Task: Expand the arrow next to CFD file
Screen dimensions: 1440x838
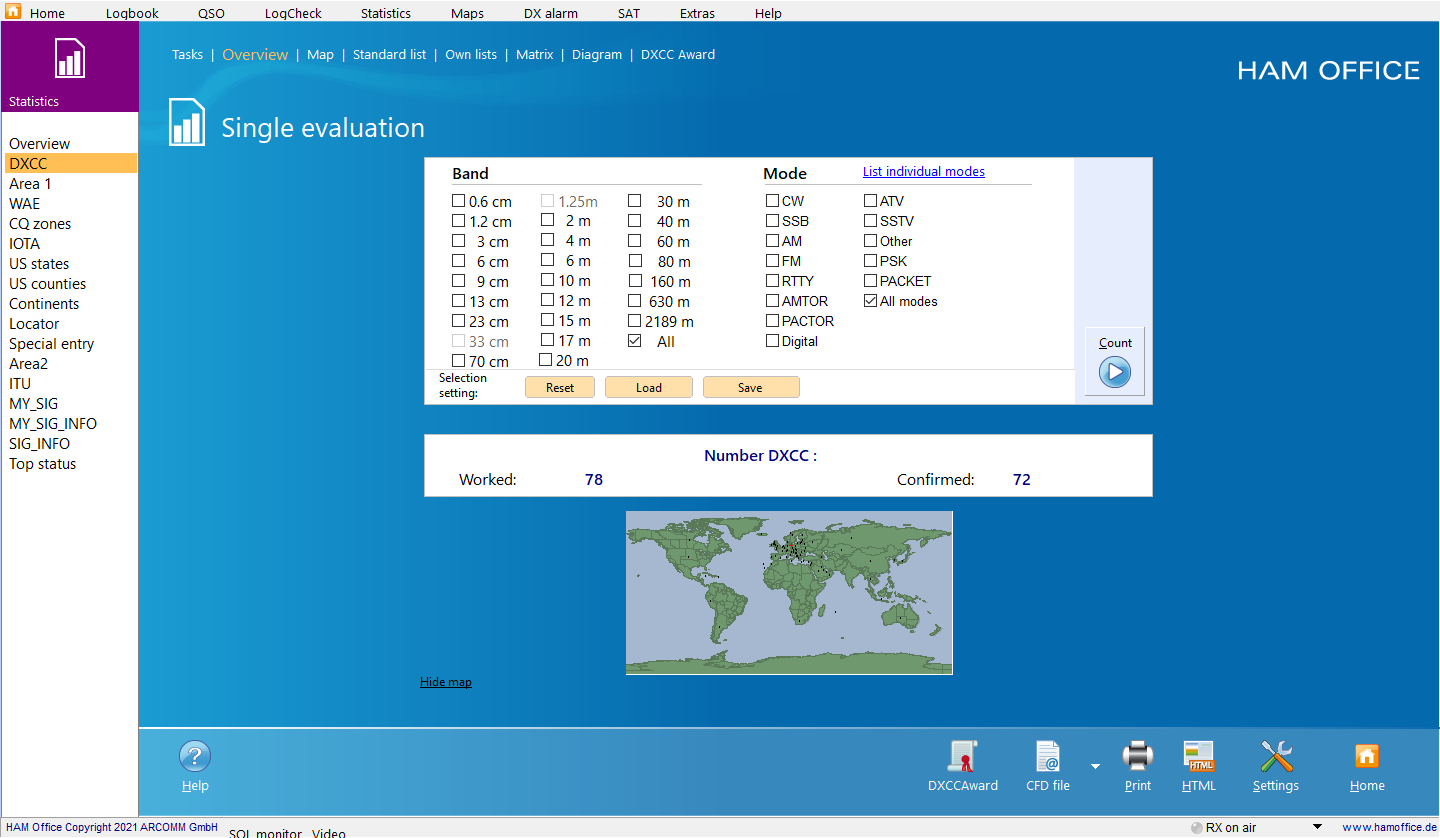Action: point(1095,766)
